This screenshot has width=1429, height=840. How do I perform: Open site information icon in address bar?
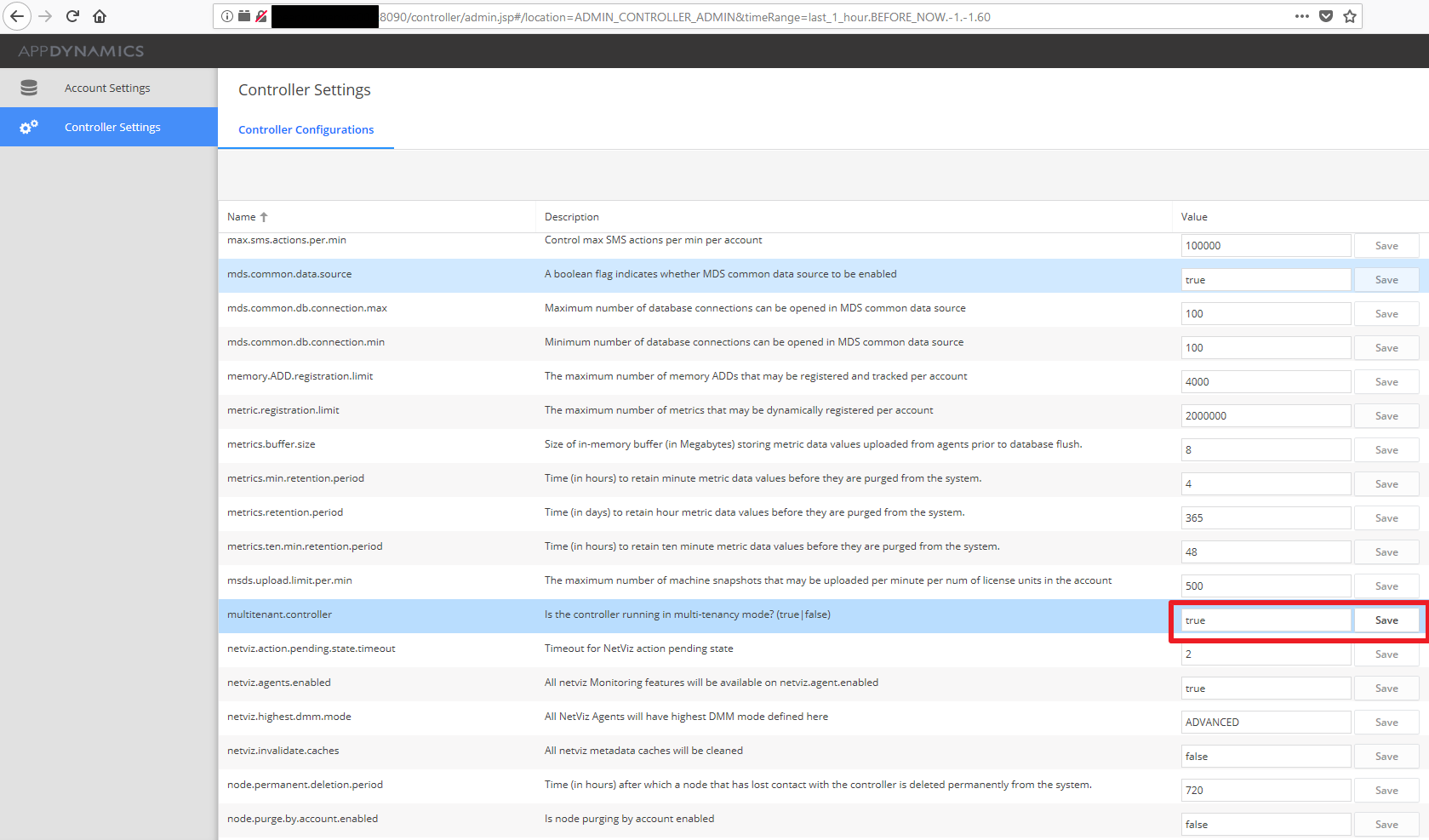226,16
